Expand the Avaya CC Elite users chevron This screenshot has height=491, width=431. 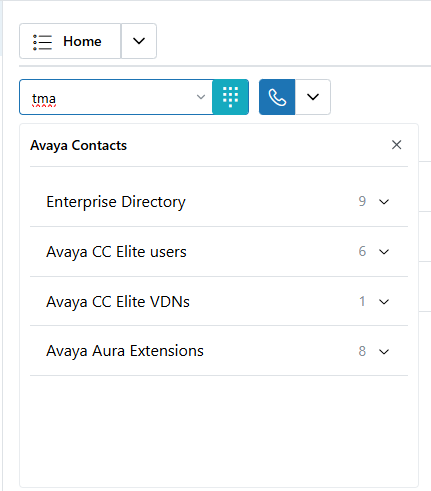(x=384, y=252)
